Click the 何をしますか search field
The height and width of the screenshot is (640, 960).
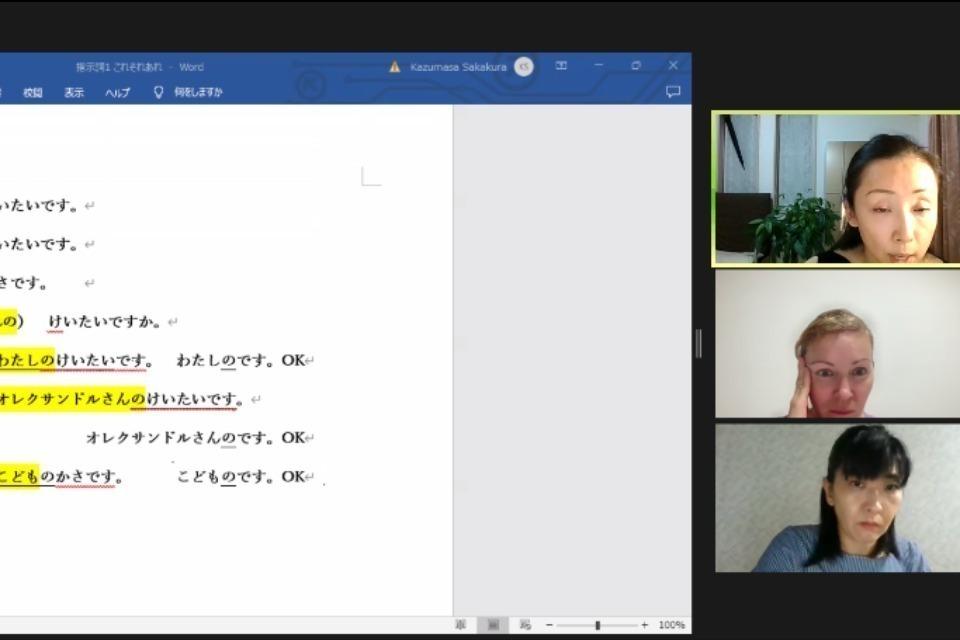point(198,93)
